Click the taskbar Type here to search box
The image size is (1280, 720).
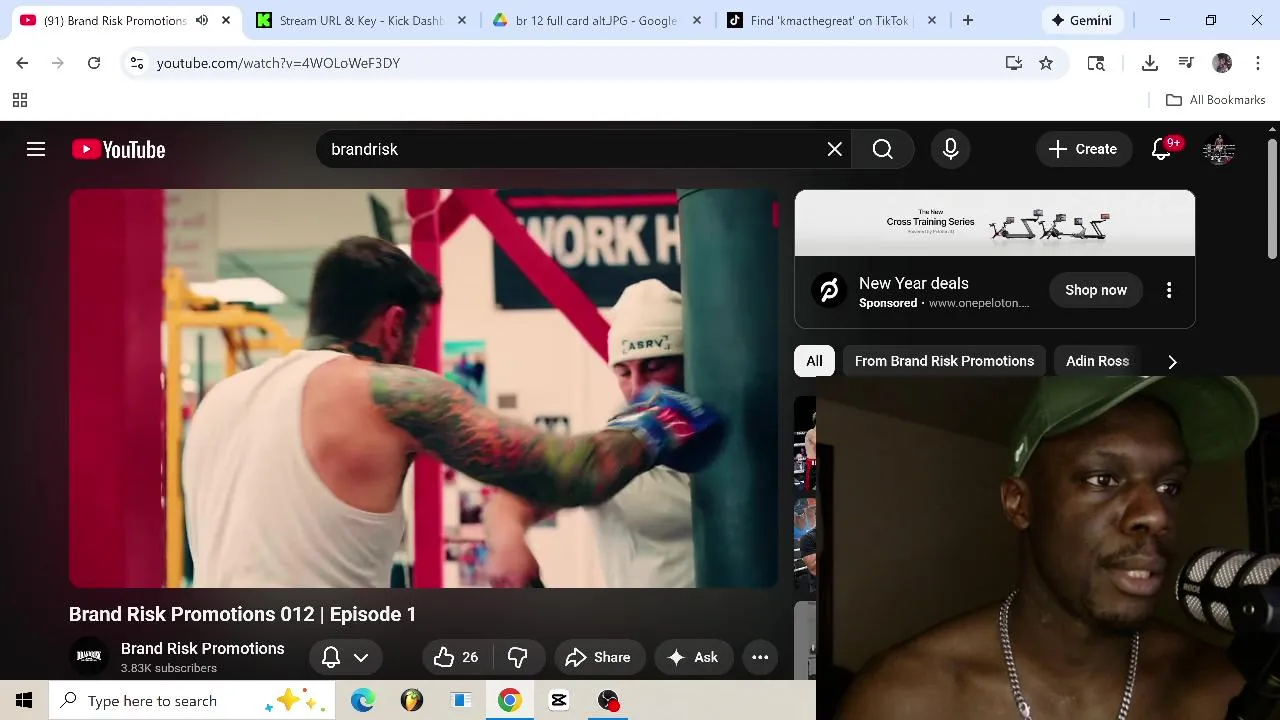point(193,700)
